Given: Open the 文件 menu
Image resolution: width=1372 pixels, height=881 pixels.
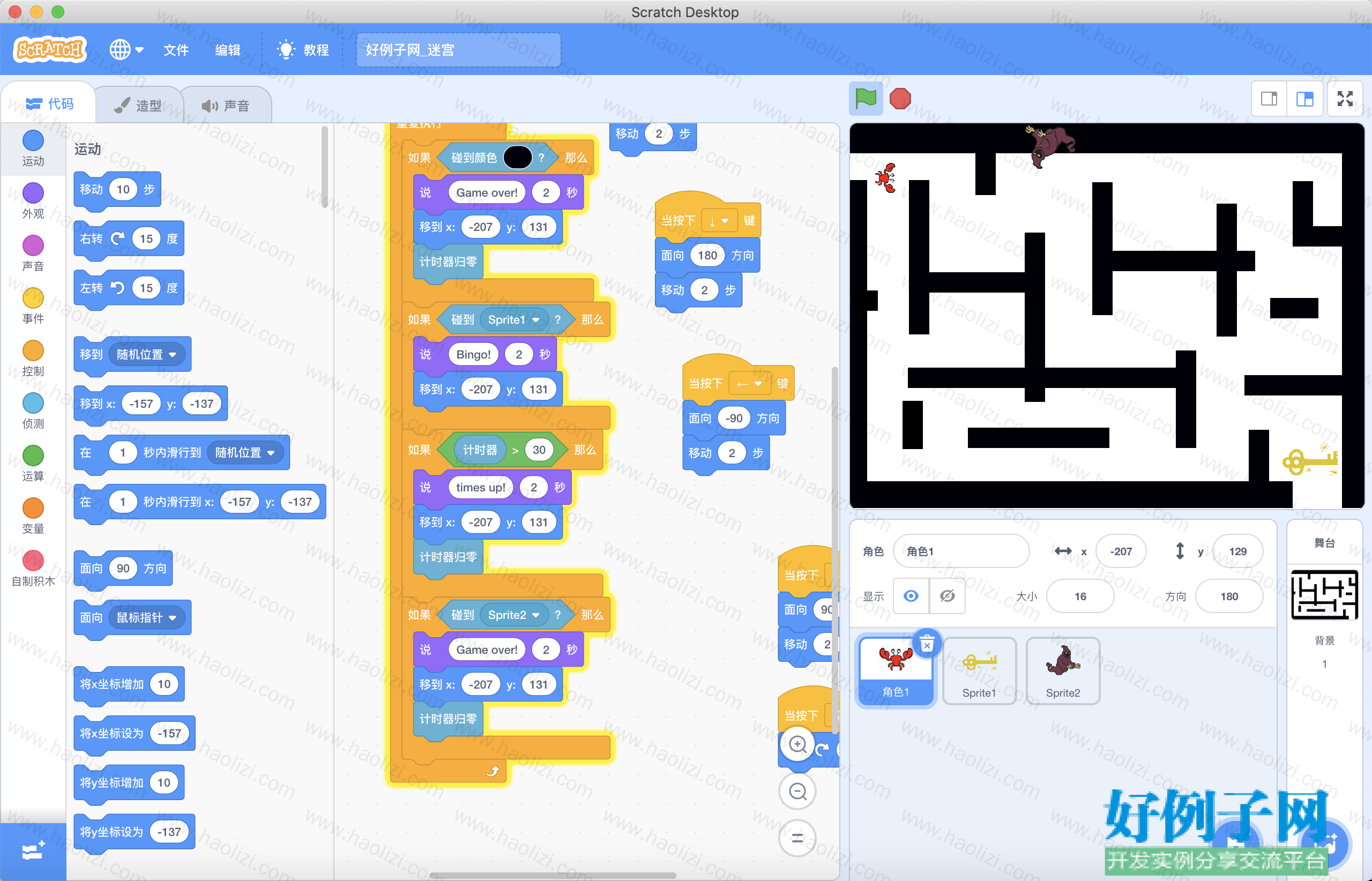Looking at the screenshot, I should [176, 50].
